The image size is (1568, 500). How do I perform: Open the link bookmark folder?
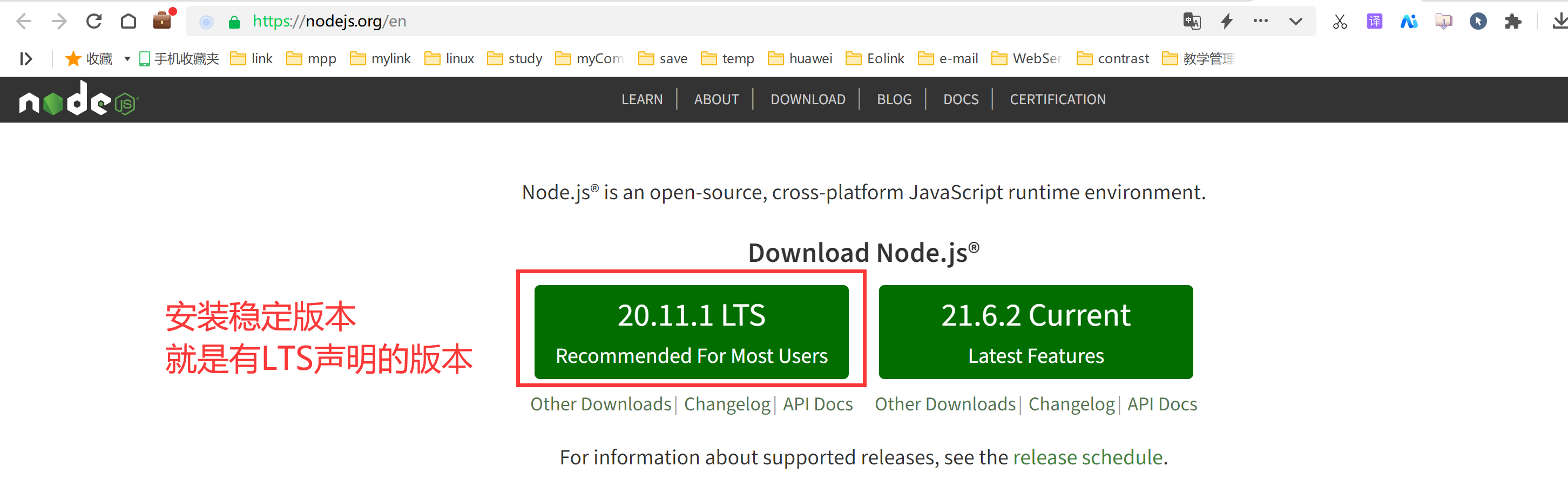(252, 58)
